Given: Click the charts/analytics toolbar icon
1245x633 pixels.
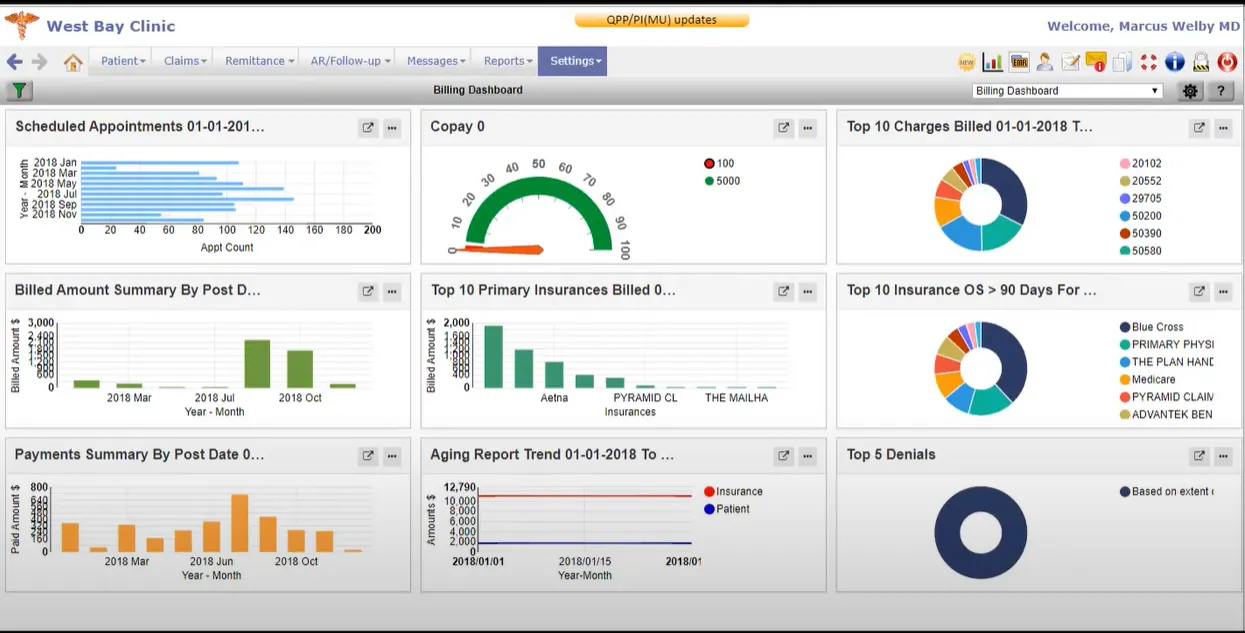Looking at the screenshot, I should [992, 61].
